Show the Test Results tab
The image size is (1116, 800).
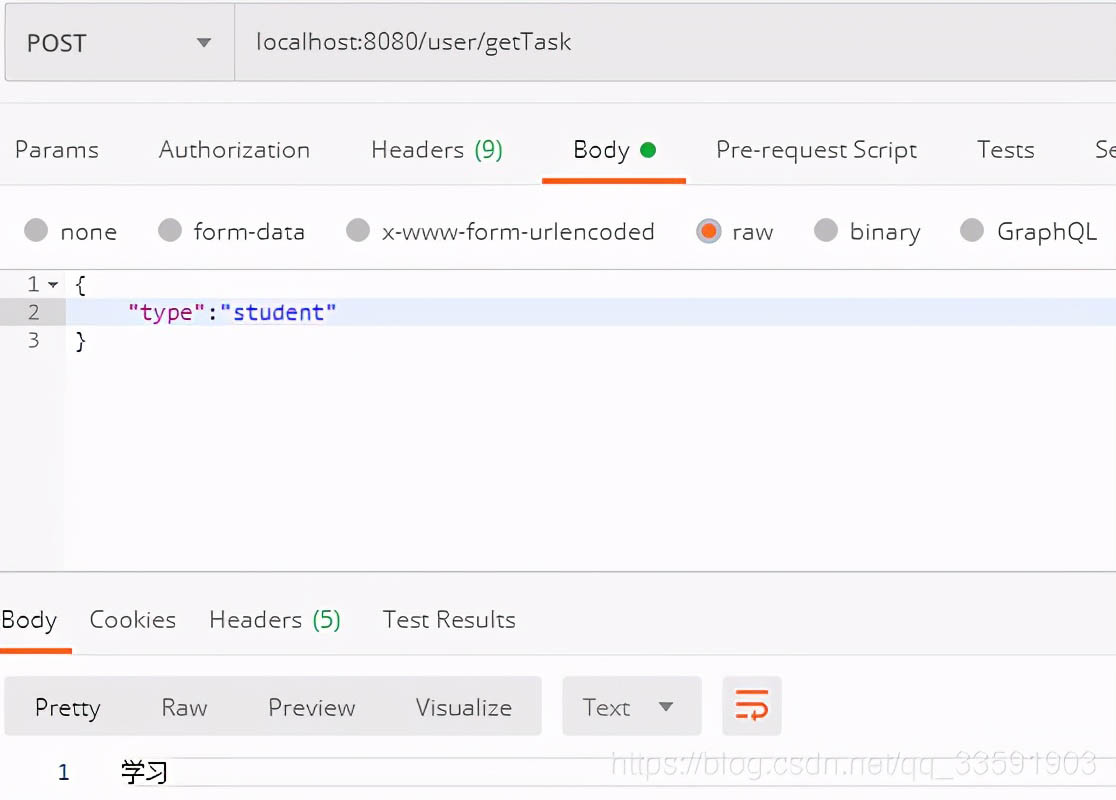coord(449,620)
